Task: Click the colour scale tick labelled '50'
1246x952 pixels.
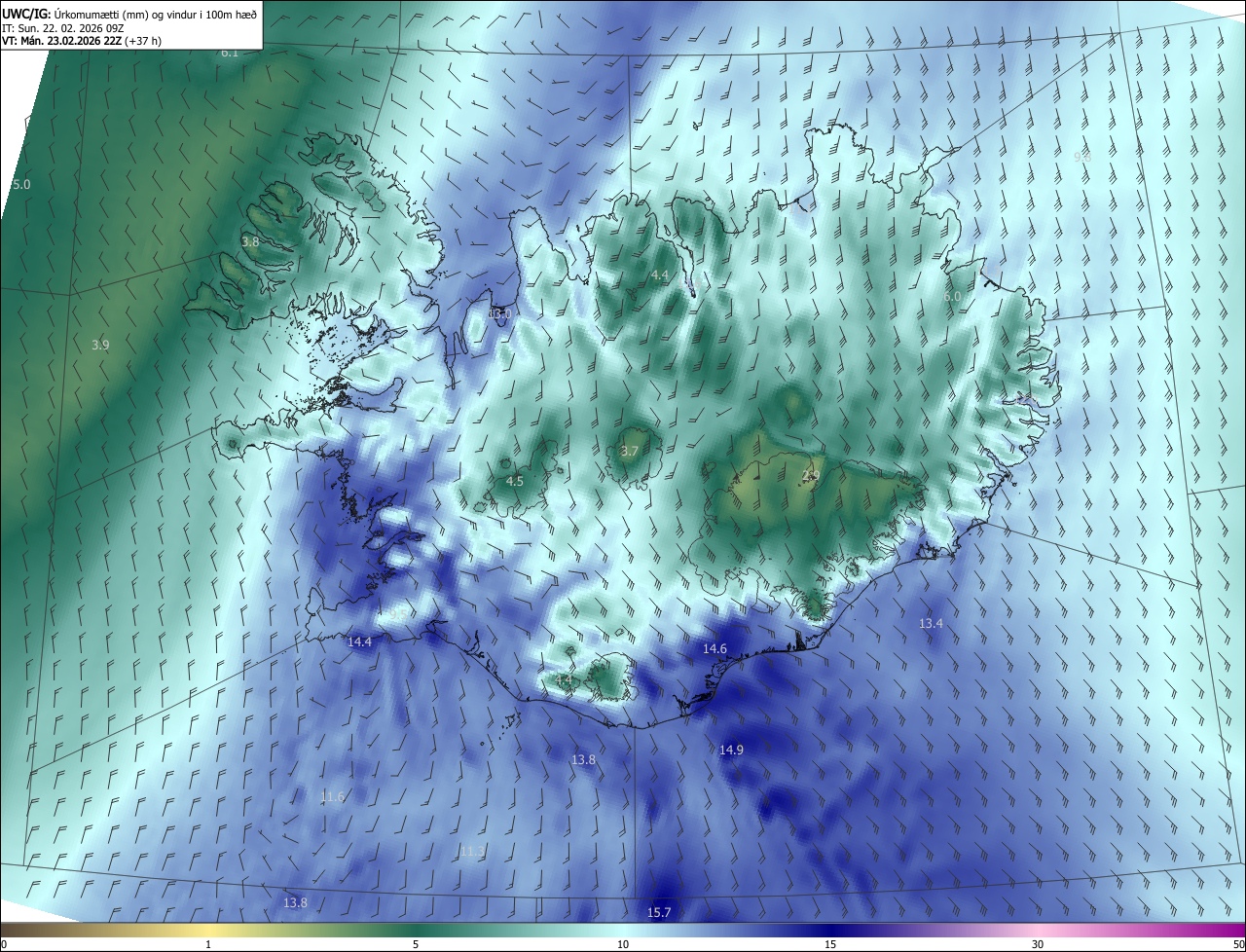Action: tap(1238, 944)
